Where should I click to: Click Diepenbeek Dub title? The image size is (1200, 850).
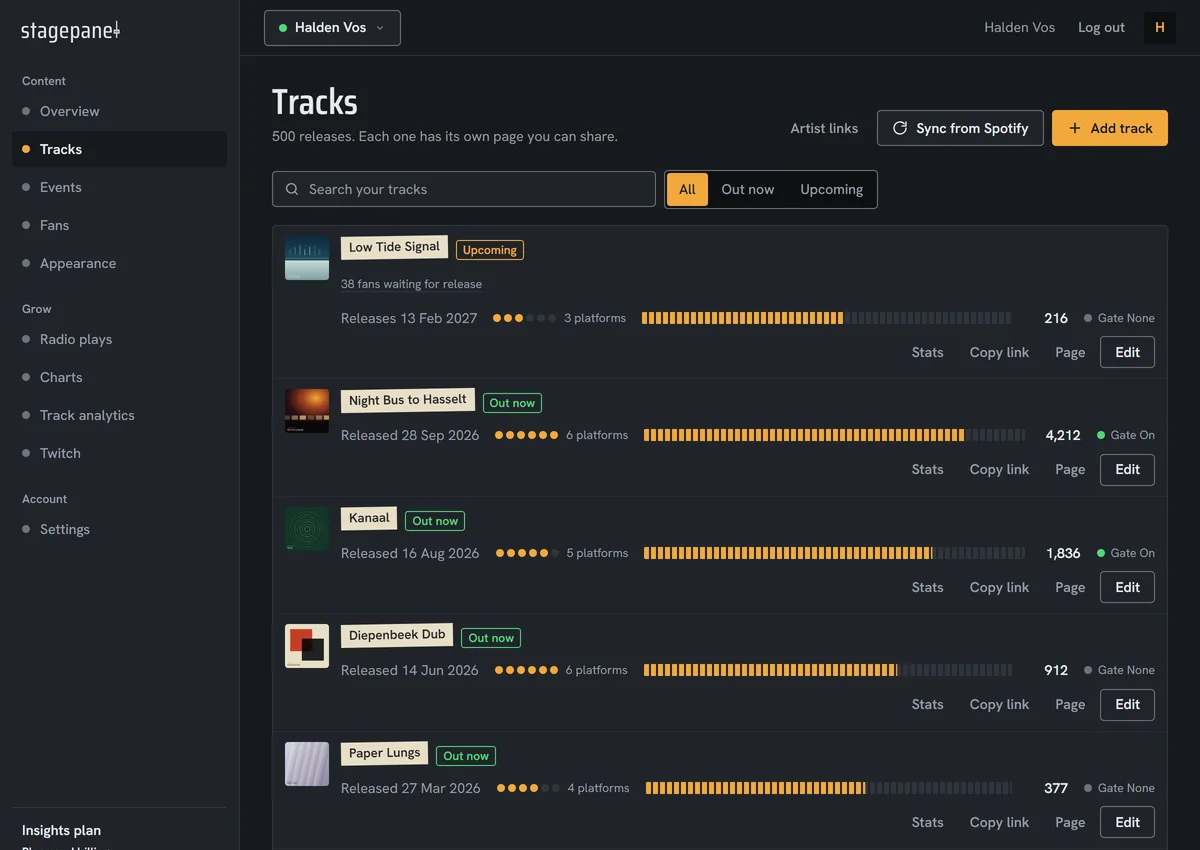click(x=397, y=635)
